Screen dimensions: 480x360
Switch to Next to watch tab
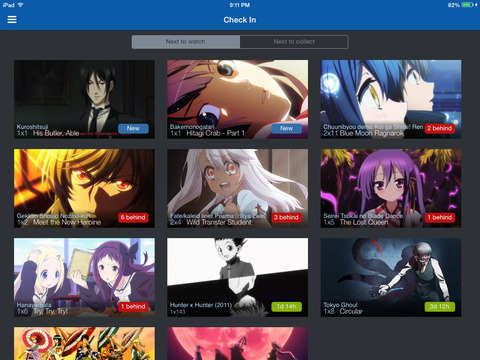186,42
